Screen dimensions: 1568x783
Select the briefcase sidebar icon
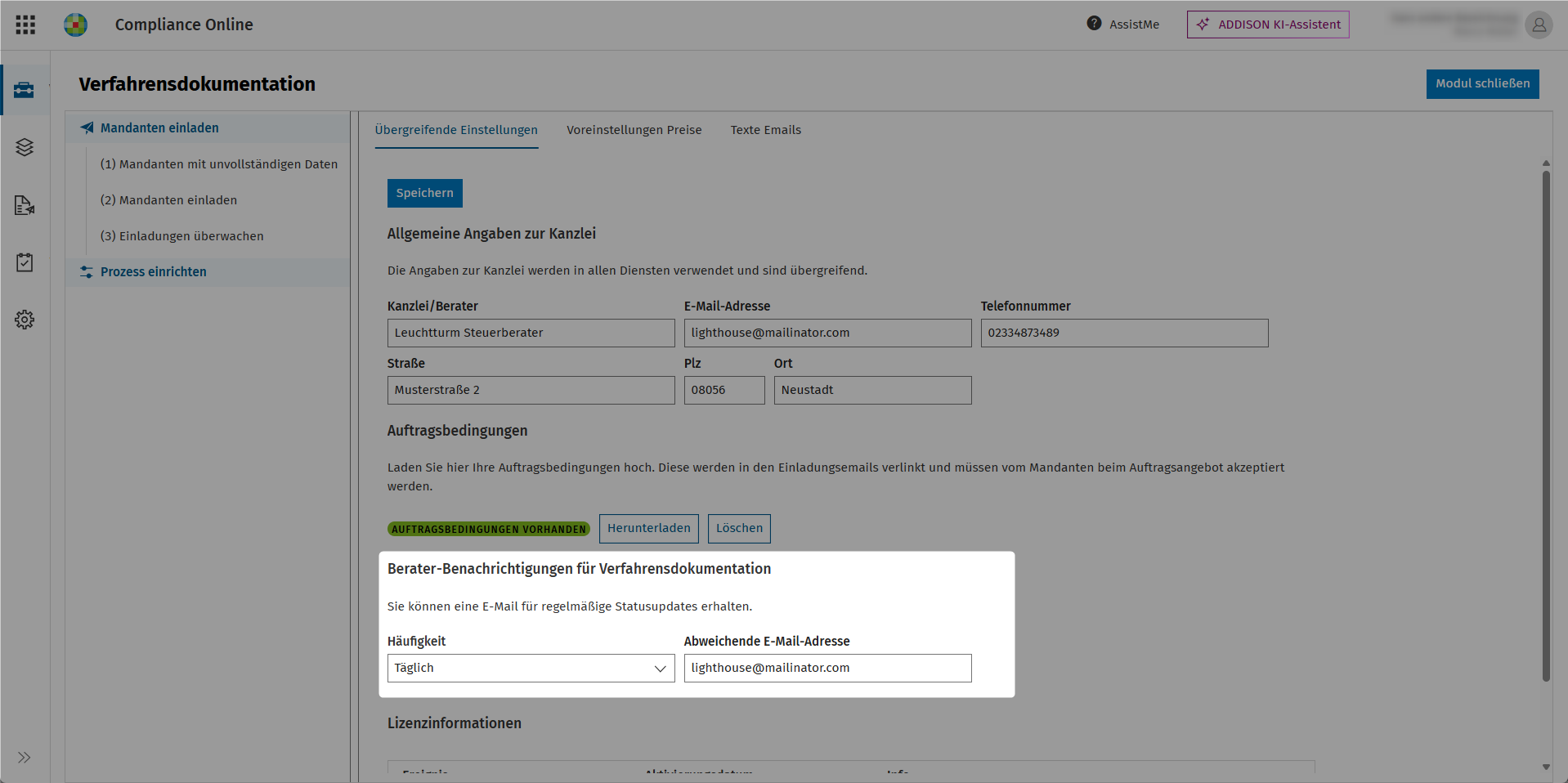(25, 90)
